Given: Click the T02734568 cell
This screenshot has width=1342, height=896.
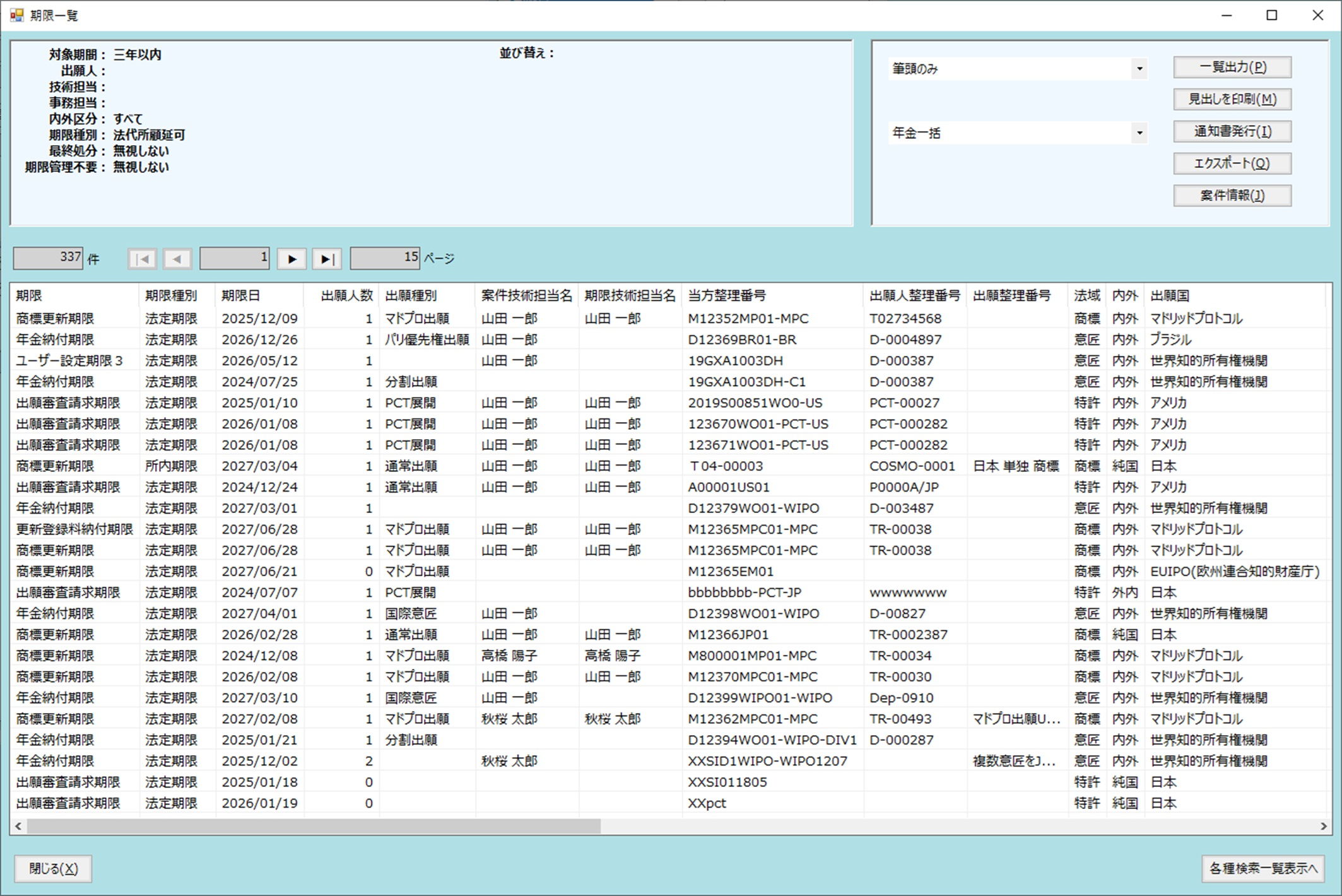Looking at the screenshot, I should [x=915, y=319].
